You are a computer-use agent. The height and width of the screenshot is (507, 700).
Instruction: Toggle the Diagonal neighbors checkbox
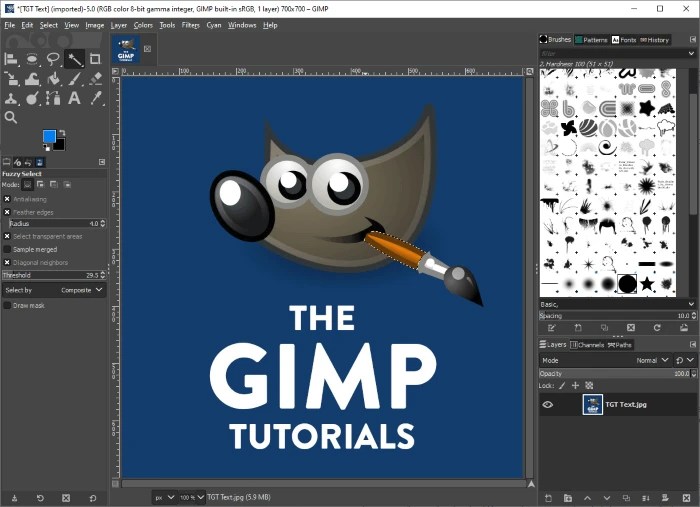(x=7, y=262)
